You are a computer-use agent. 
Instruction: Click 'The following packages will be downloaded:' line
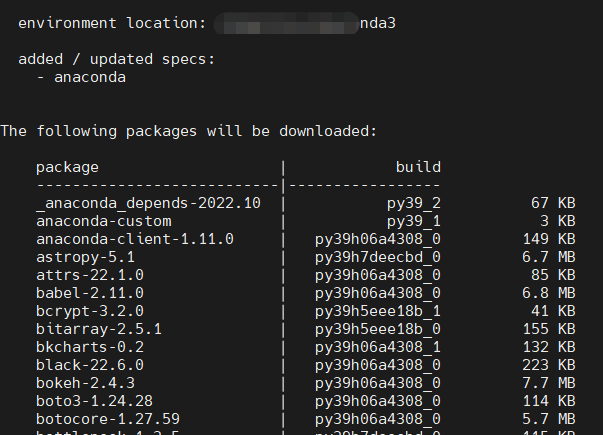(188, 132)
